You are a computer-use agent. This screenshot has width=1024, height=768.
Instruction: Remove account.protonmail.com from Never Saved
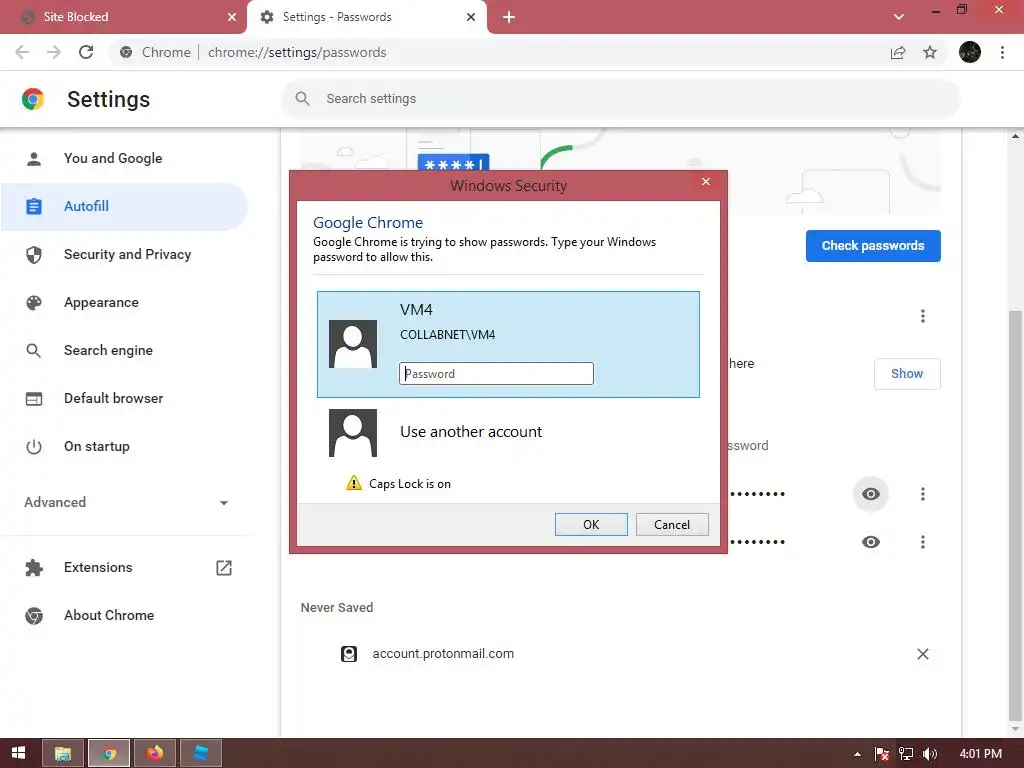[x=923, y=654]
